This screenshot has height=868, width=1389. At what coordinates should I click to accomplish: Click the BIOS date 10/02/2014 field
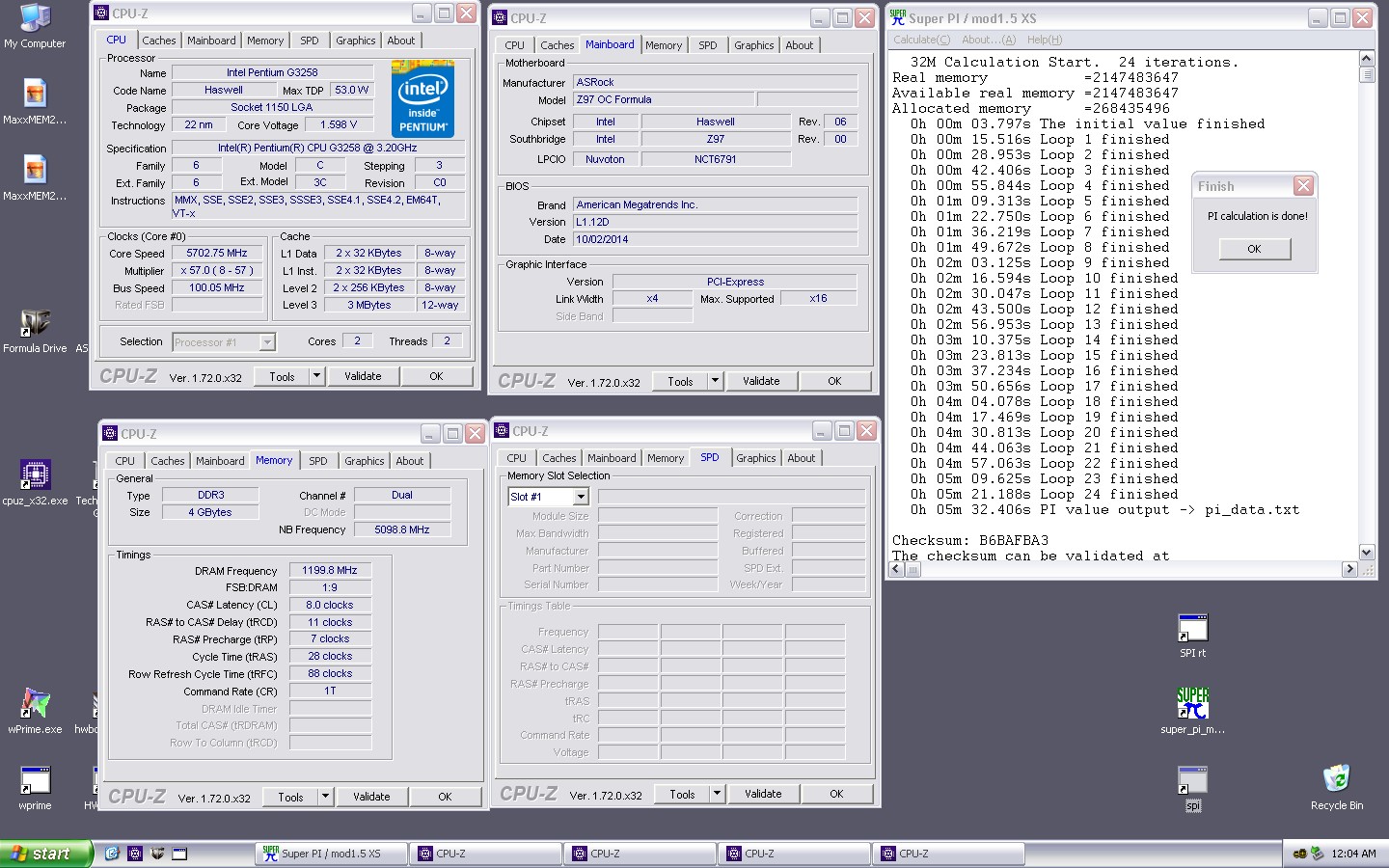[x=715, y=239]
